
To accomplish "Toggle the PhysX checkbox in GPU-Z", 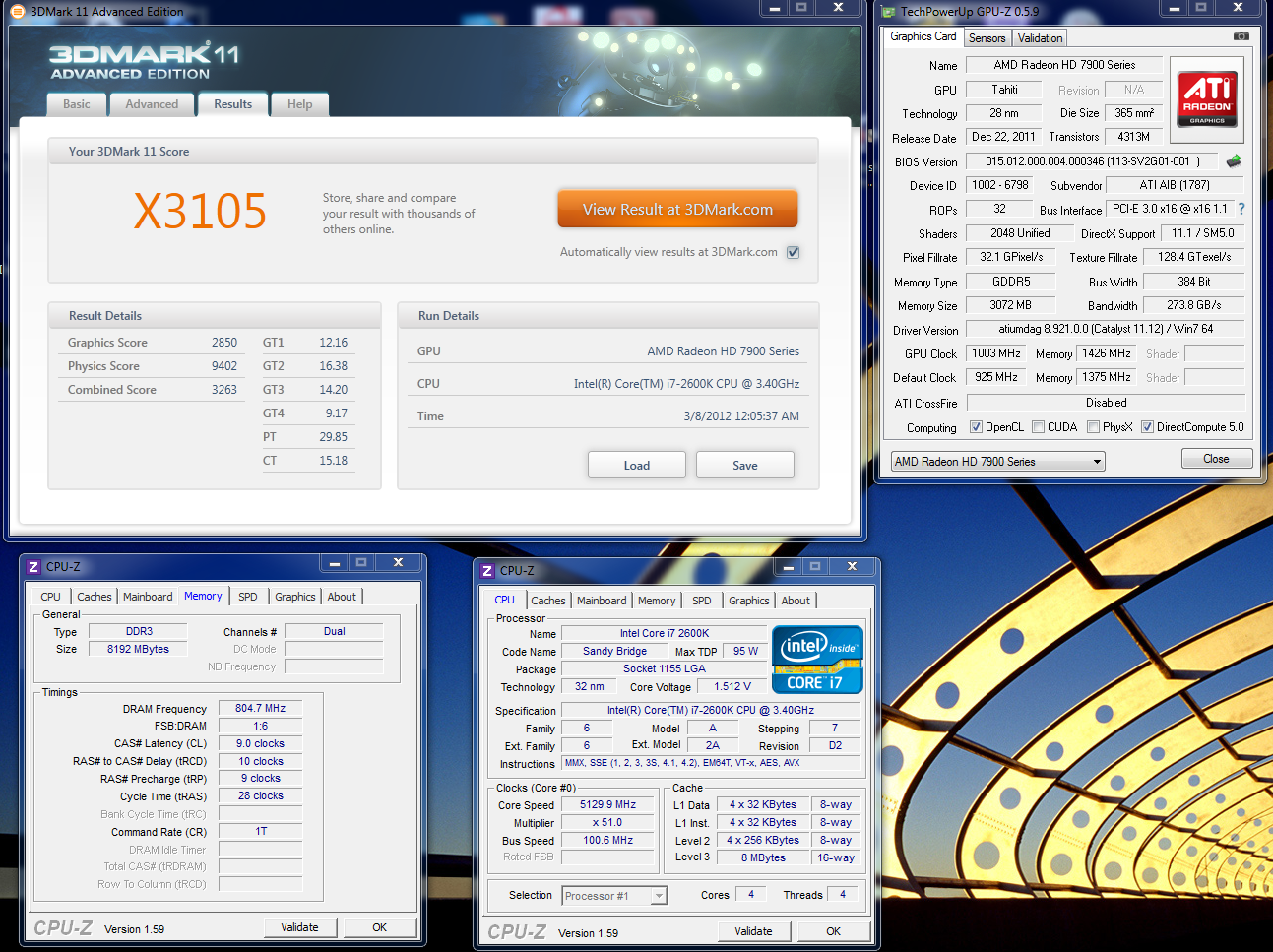I will coord(1093,427).
